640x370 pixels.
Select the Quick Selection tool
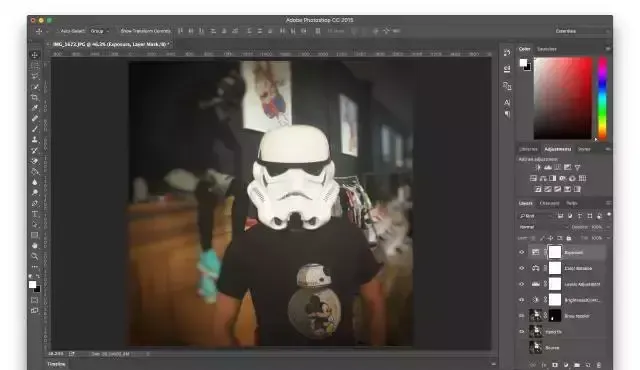[35, 86]
